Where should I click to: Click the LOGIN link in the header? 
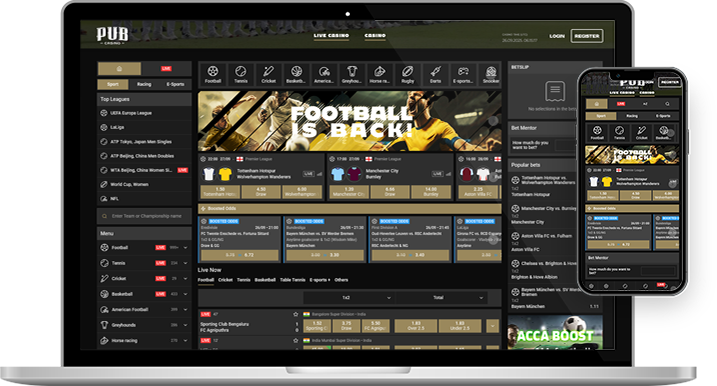tap(557, 36)
